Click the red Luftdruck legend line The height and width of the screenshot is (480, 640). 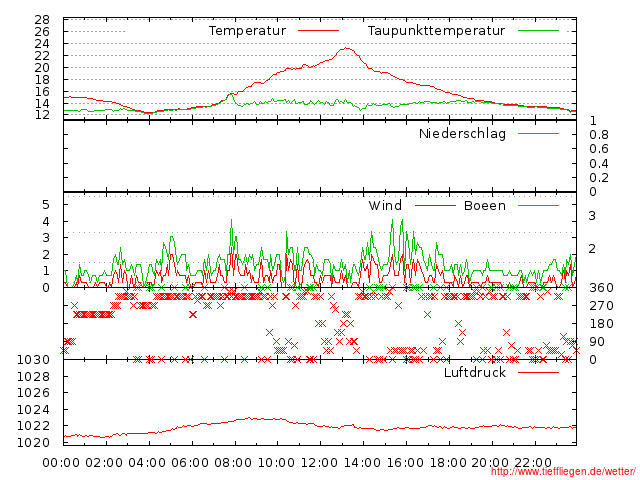tap(538, 372)
